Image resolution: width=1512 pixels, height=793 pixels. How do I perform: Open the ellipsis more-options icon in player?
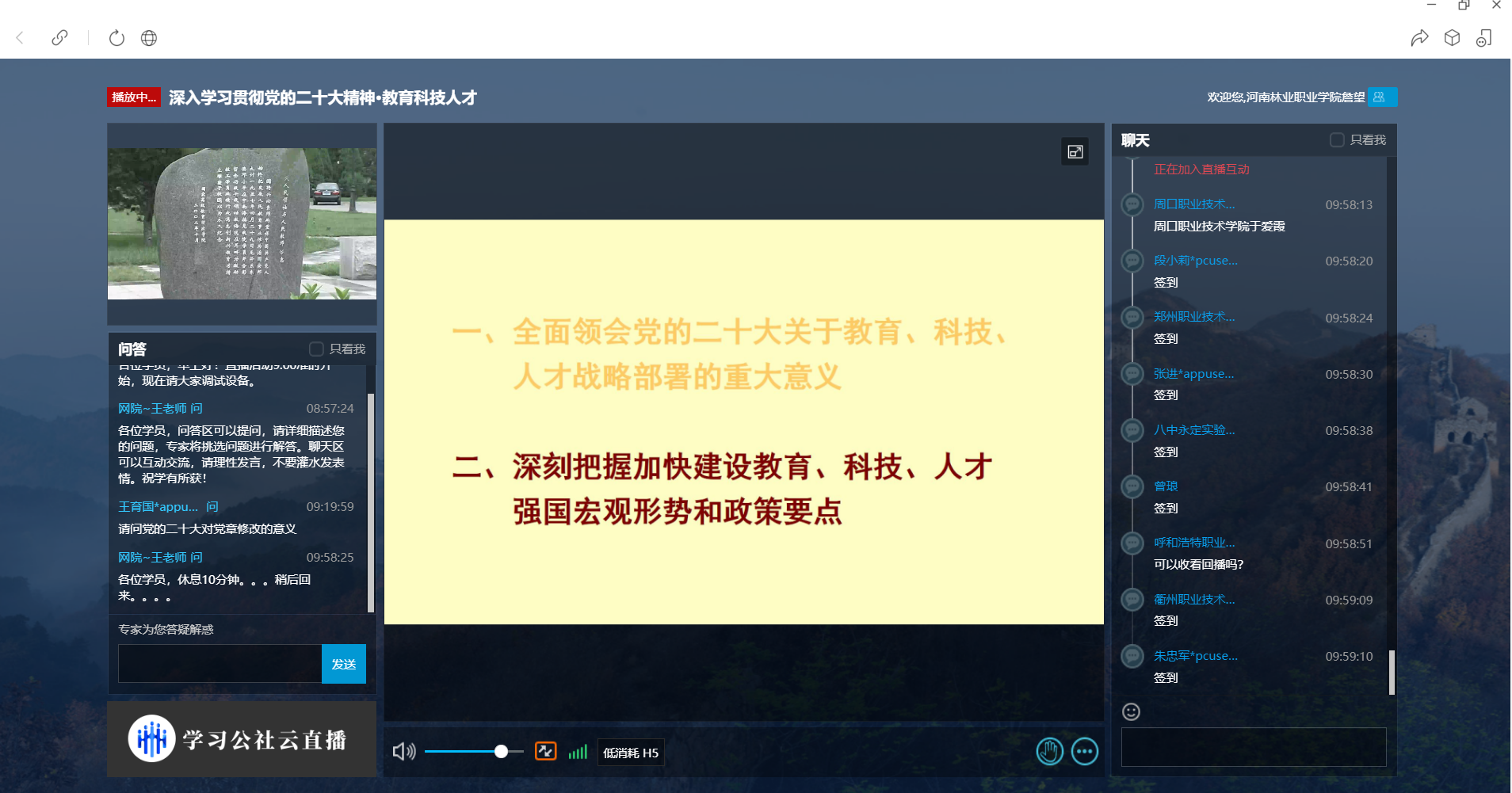pyautogui.click(x=1086, y=751)
